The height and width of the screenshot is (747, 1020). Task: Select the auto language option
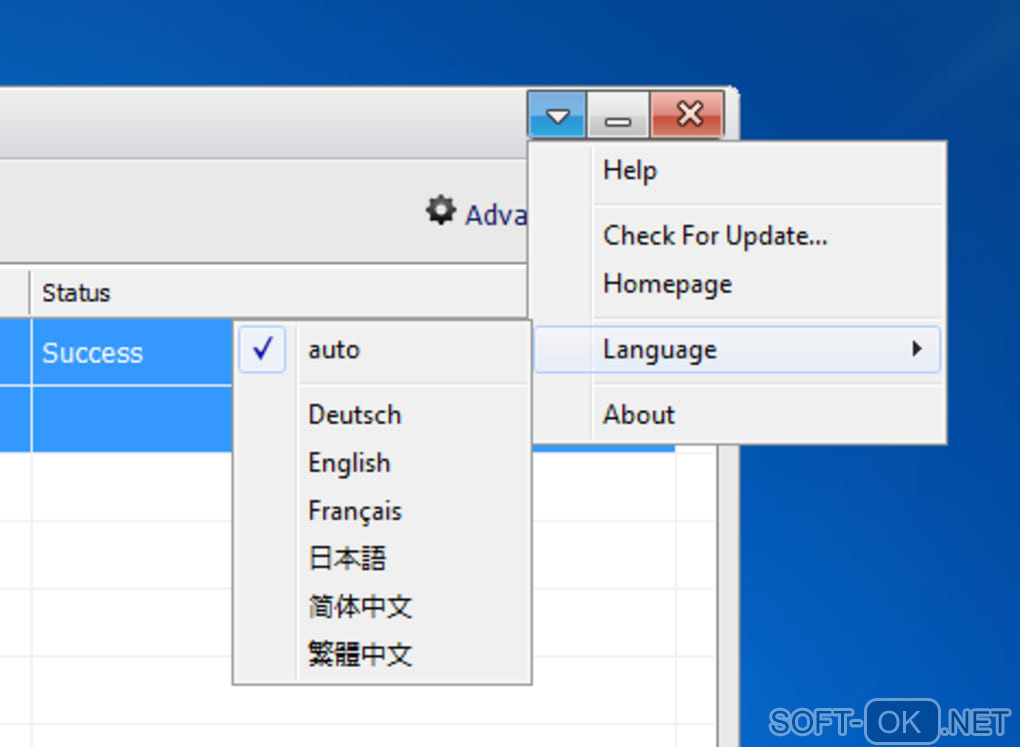tap(382, 350)
